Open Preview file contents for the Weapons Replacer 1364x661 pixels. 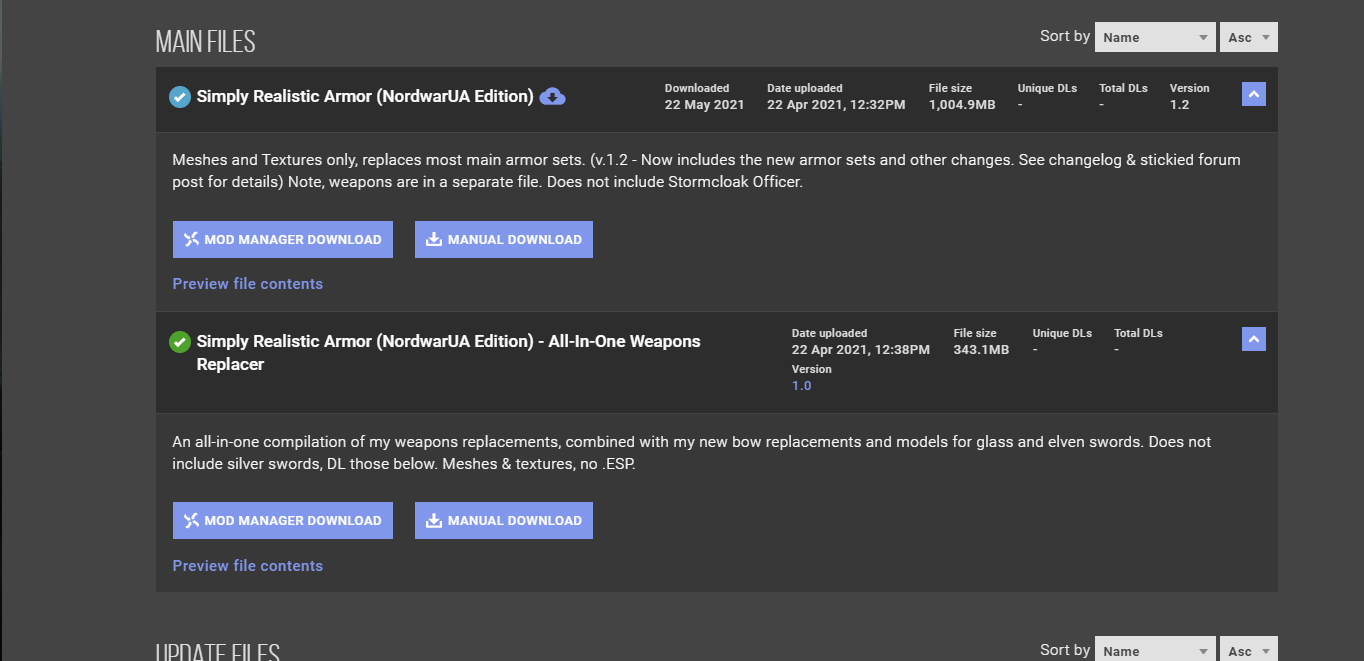248,566
